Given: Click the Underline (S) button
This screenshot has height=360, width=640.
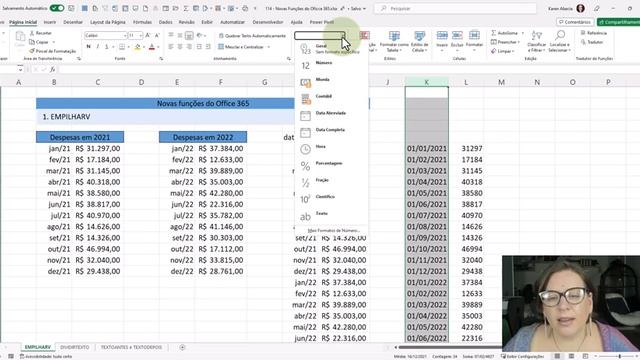Looking at the screenshot, I should point(107,47).
